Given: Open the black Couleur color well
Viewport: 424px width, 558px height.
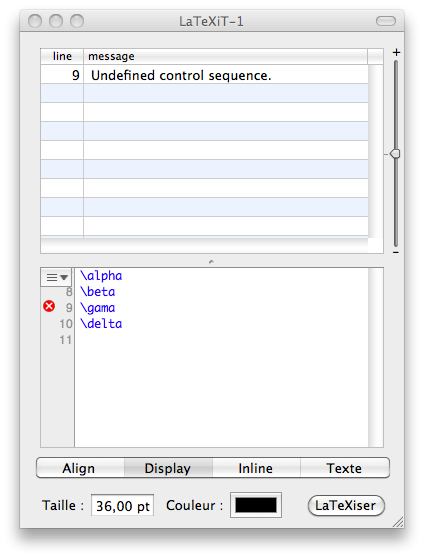Looking at the screenshot, I should pyautogui.click(x=256, y=505).
